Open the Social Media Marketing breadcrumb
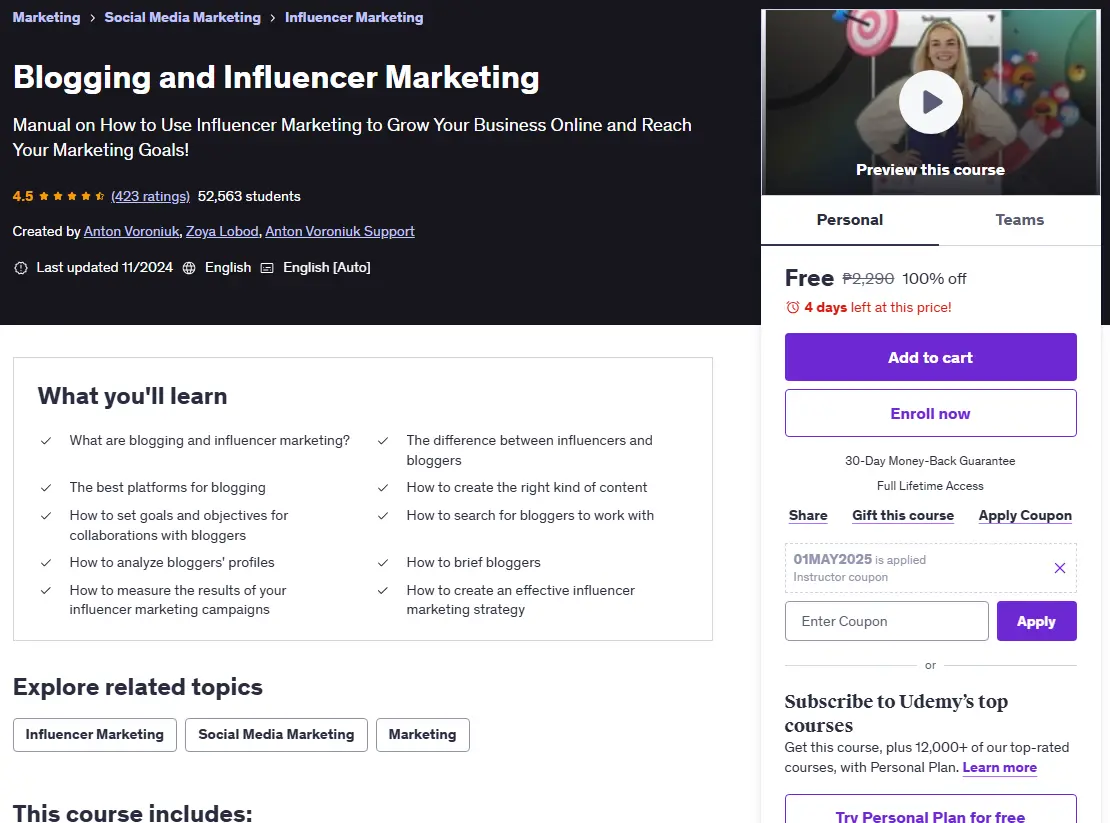The image size is (1110, 823). (x=183, y=17)
